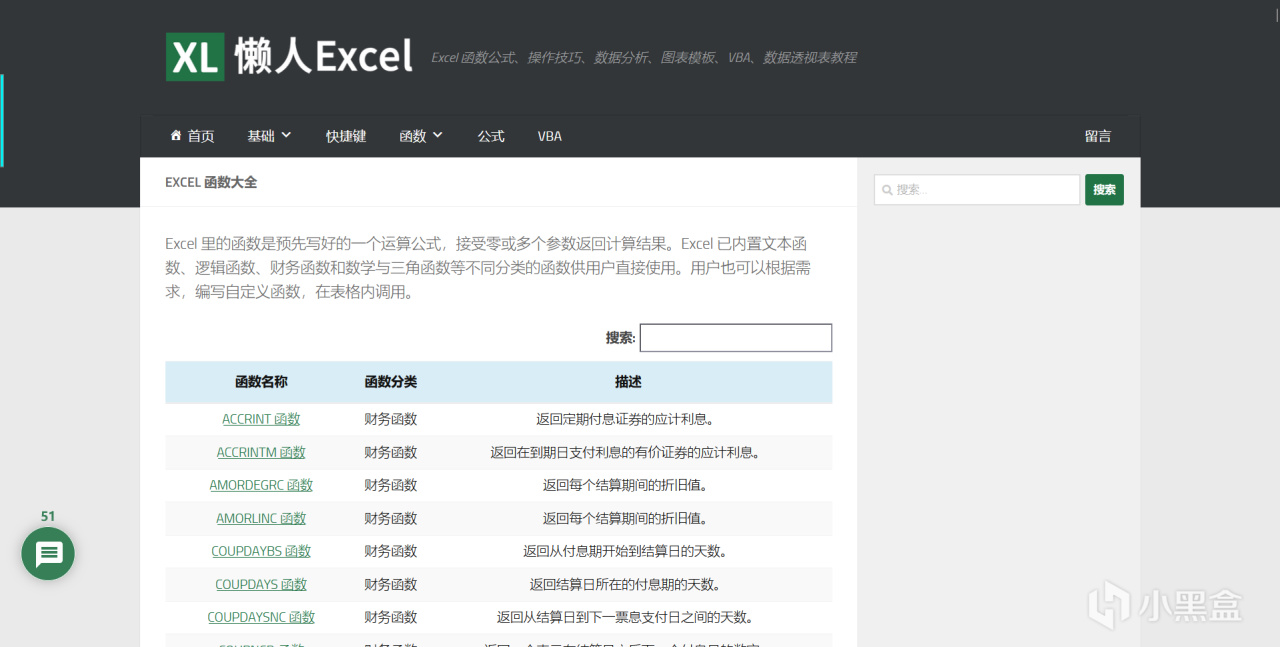Open the 留言 page link
The width and height of the screenshot is (1280, 647).
[x=1098, y=136]
